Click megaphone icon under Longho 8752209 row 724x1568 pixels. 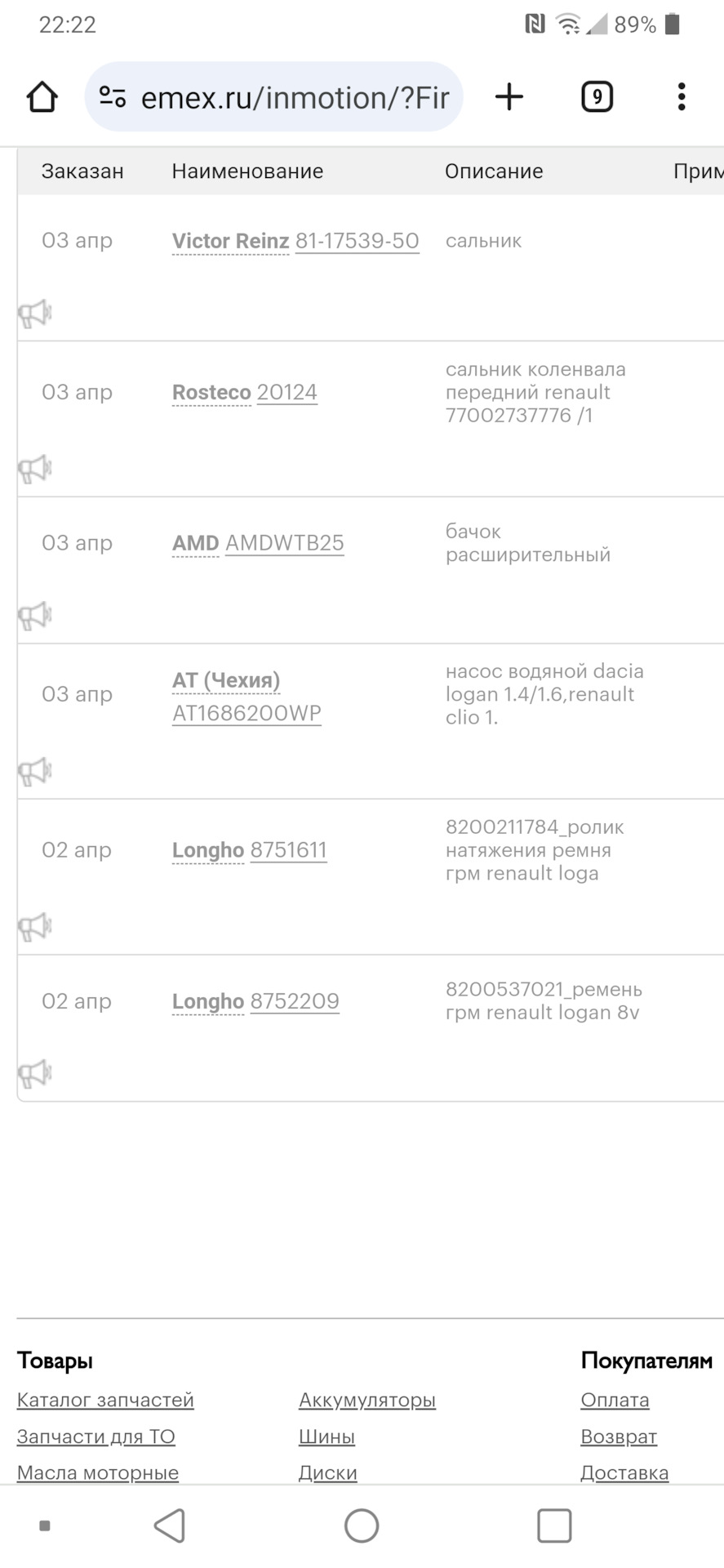tap(34, 1074)
